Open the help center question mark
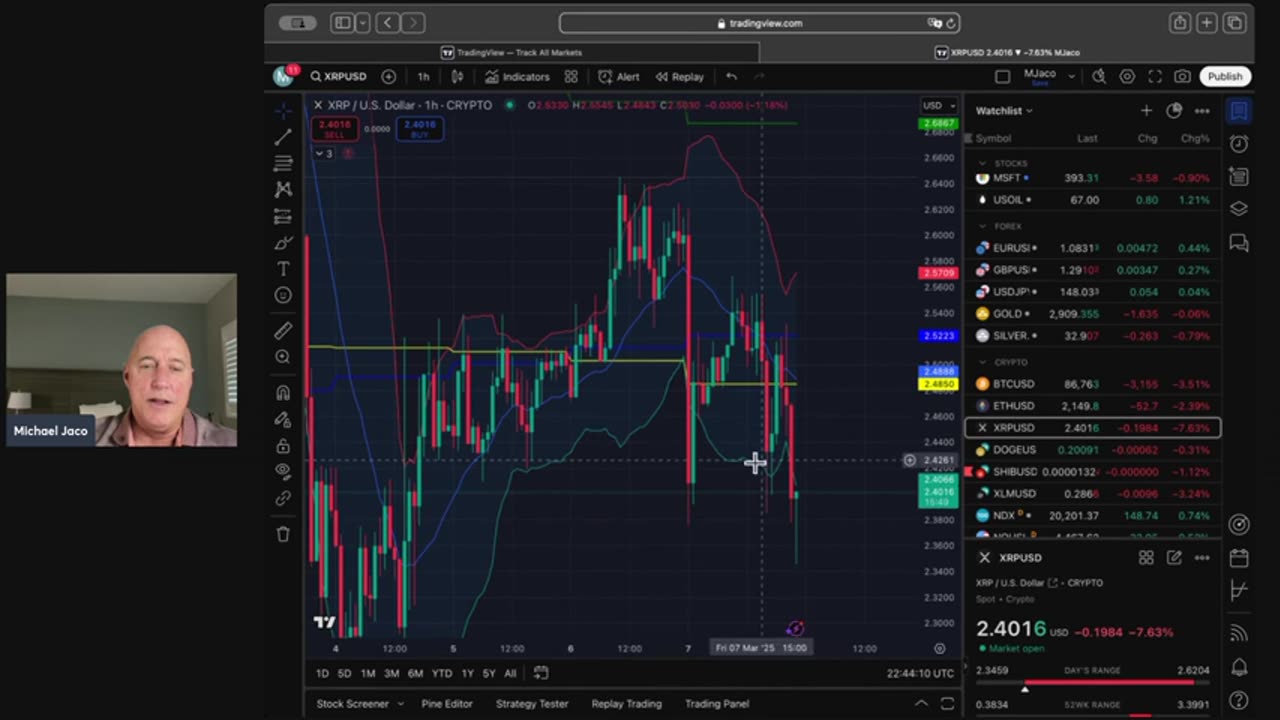Viewport: 1280px width, 720px height. pos(1239,700)
